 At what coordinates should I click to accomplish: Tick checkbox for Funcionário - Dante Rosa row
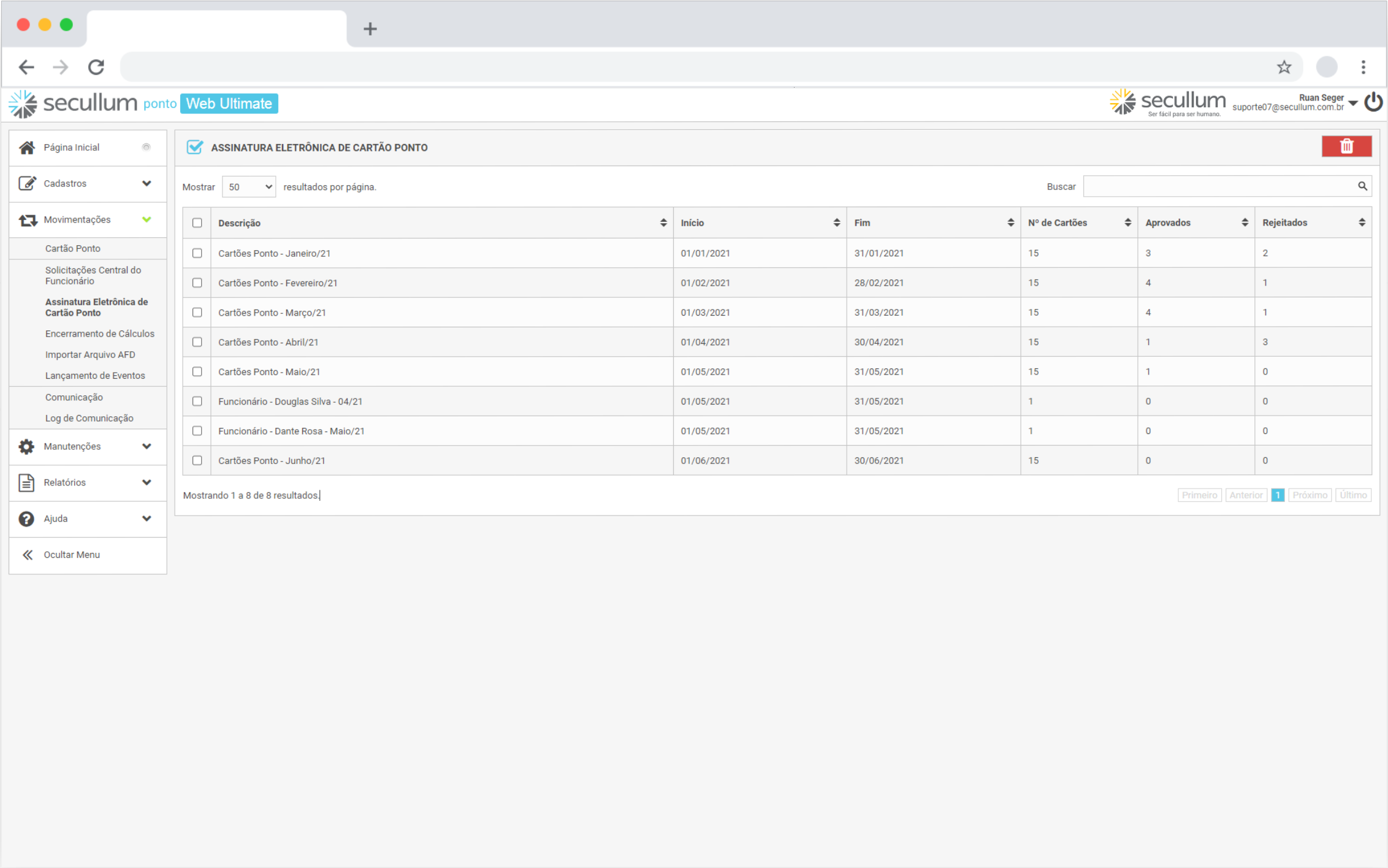pos(197,431)
